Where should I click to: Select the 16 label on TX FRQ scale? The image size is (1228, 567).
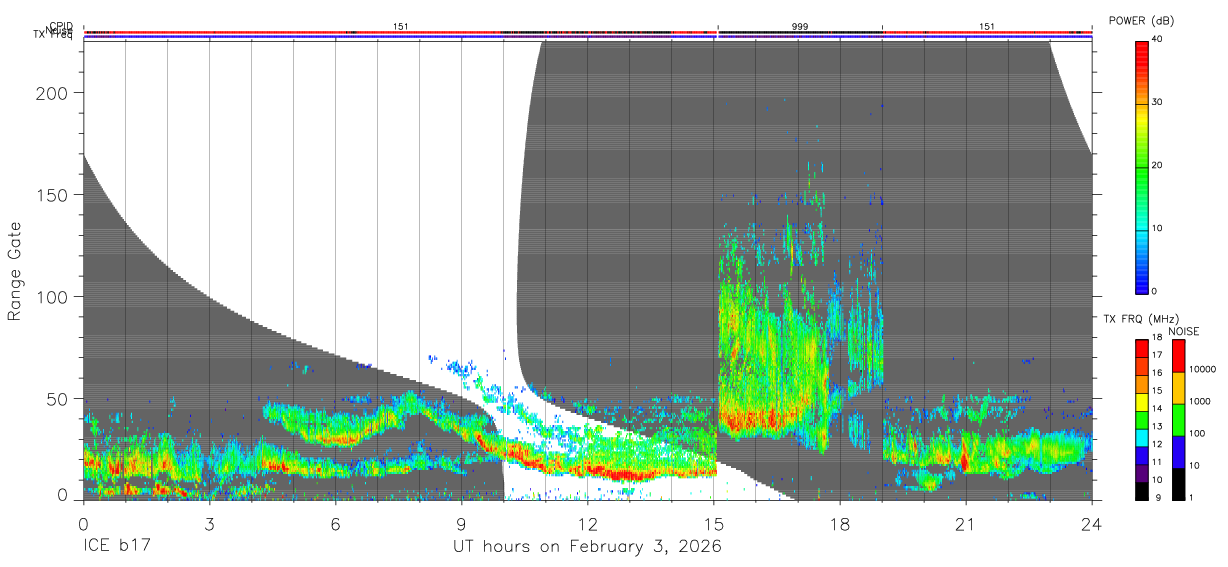click(x=1157, y=373)
